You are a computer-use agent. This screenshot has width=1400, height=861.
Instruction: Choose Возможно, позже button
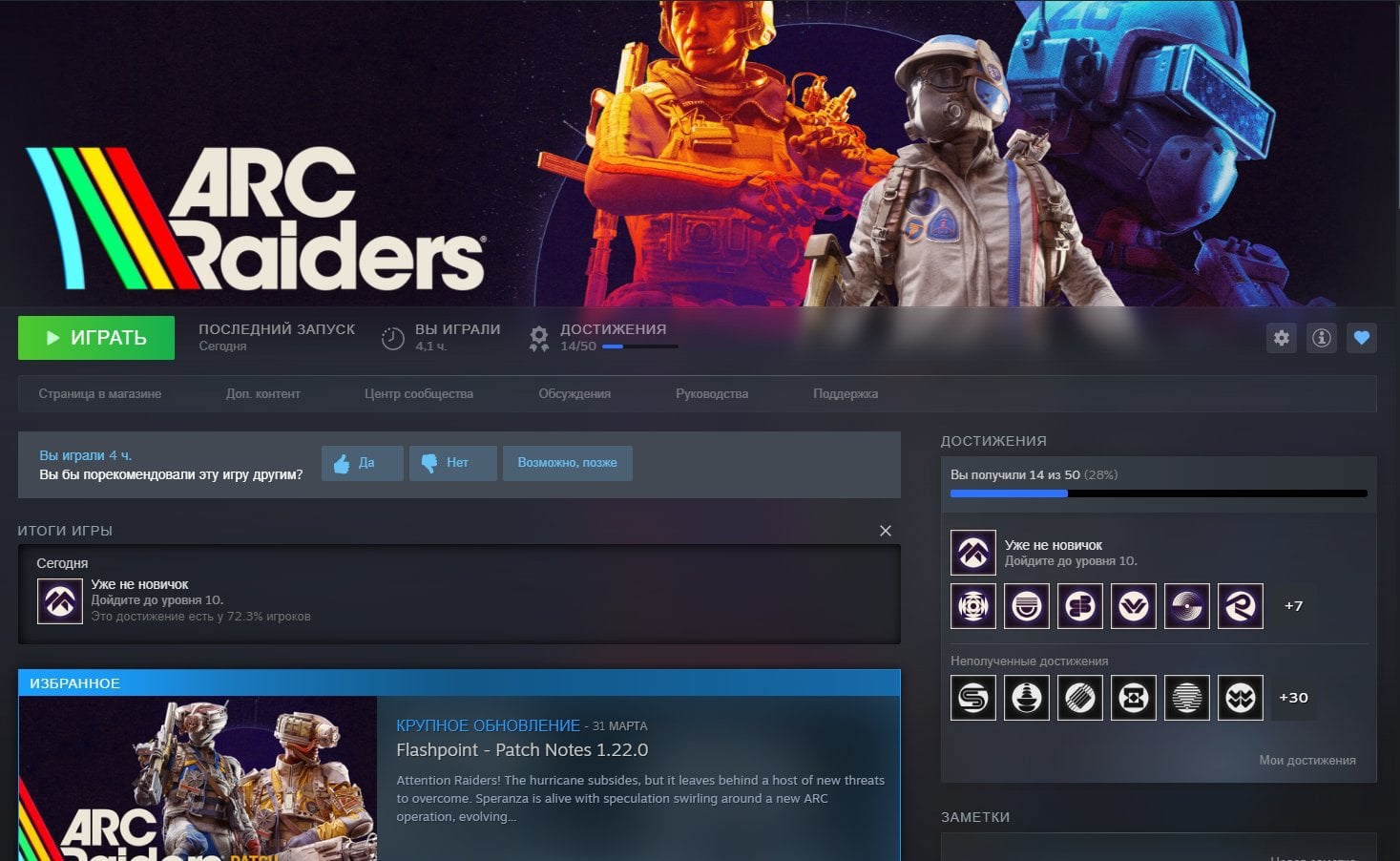pyautogui.click(x=568, y=463)
